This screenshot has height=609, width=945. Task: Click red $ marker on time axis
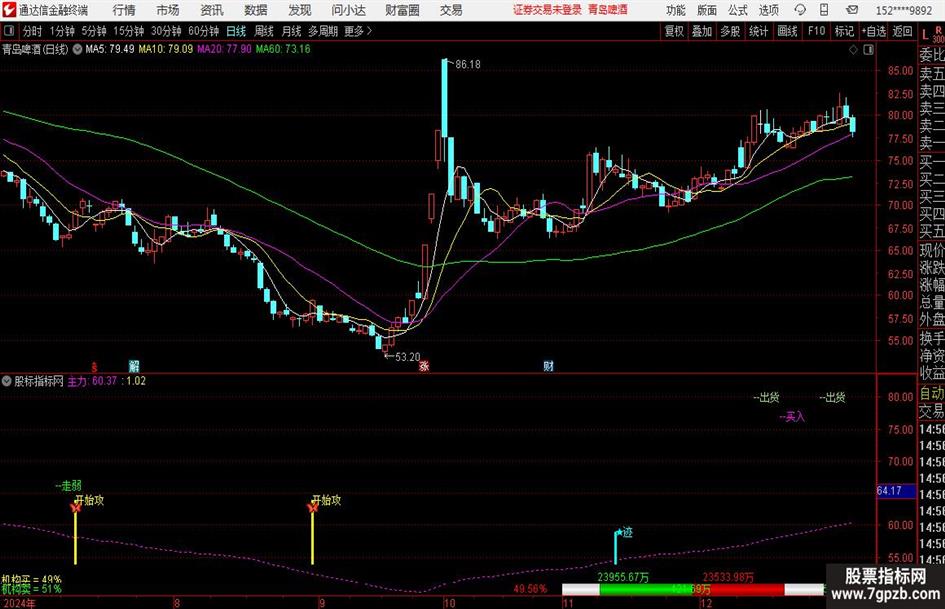click(x=94, y=366)
